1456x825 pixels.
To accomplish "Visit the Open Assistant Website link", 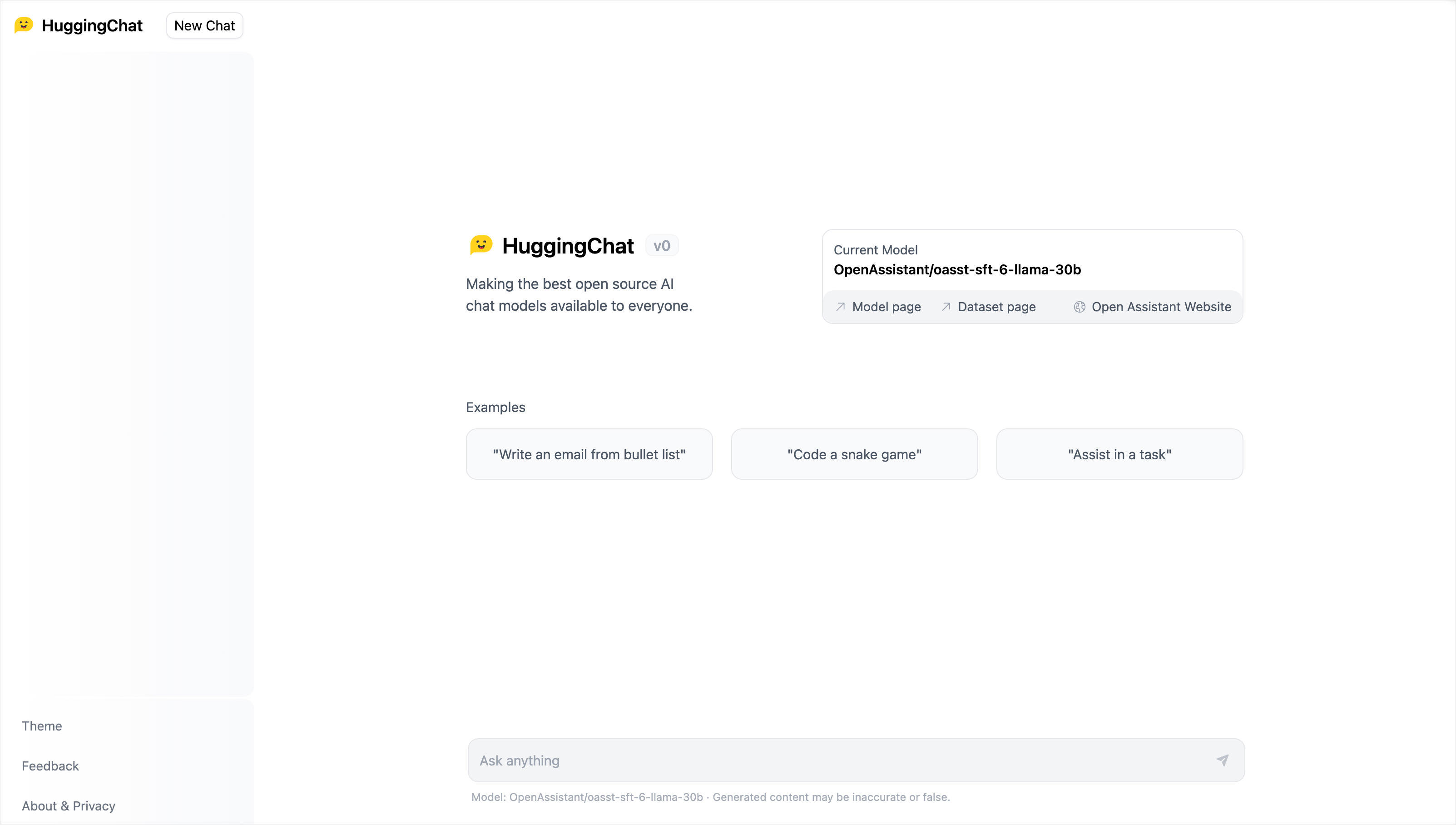I will [x=1153, y=307].
